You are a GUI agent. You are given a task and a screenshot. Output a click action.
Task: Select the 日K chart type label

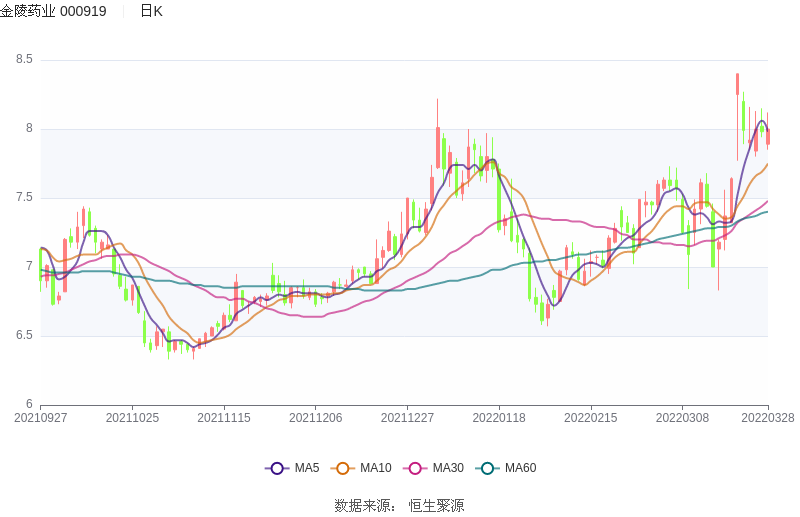click(151, 11)
